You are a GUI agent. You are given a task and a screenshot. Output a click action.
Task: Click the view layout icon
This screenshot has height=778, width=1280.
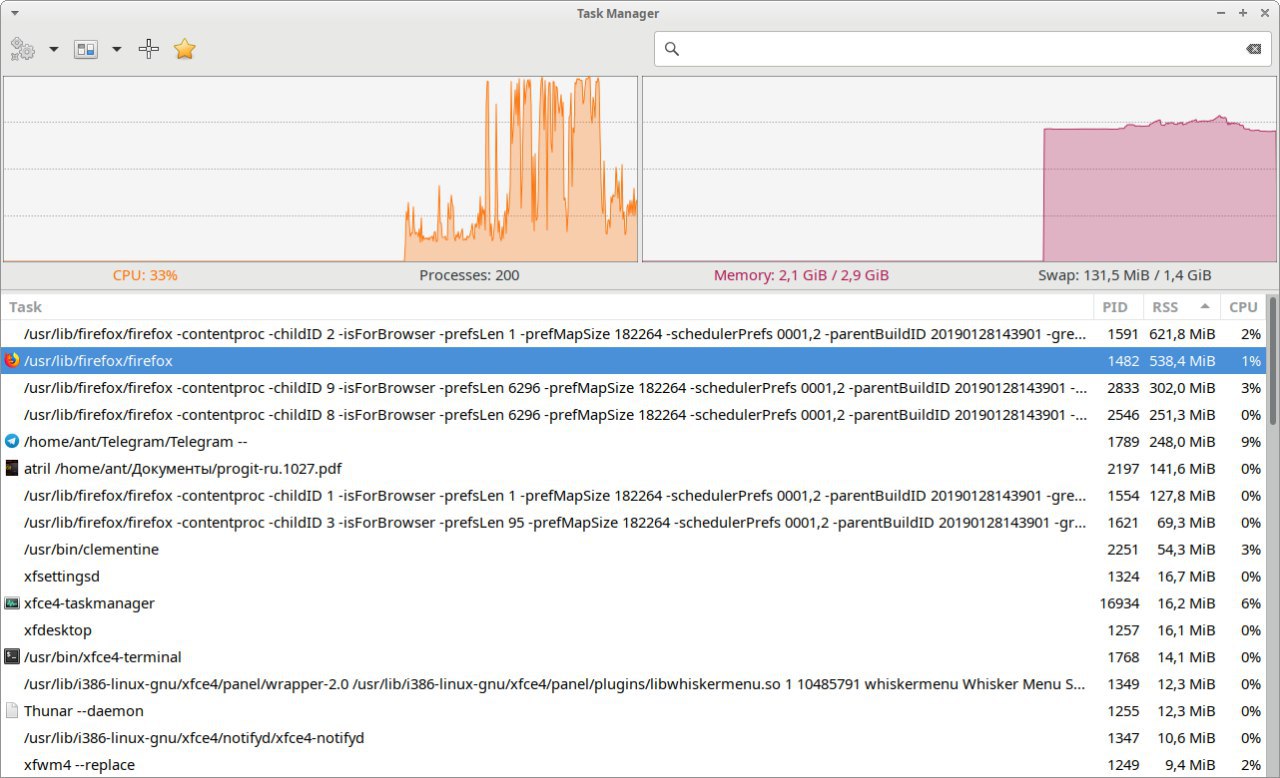[86, 49]
